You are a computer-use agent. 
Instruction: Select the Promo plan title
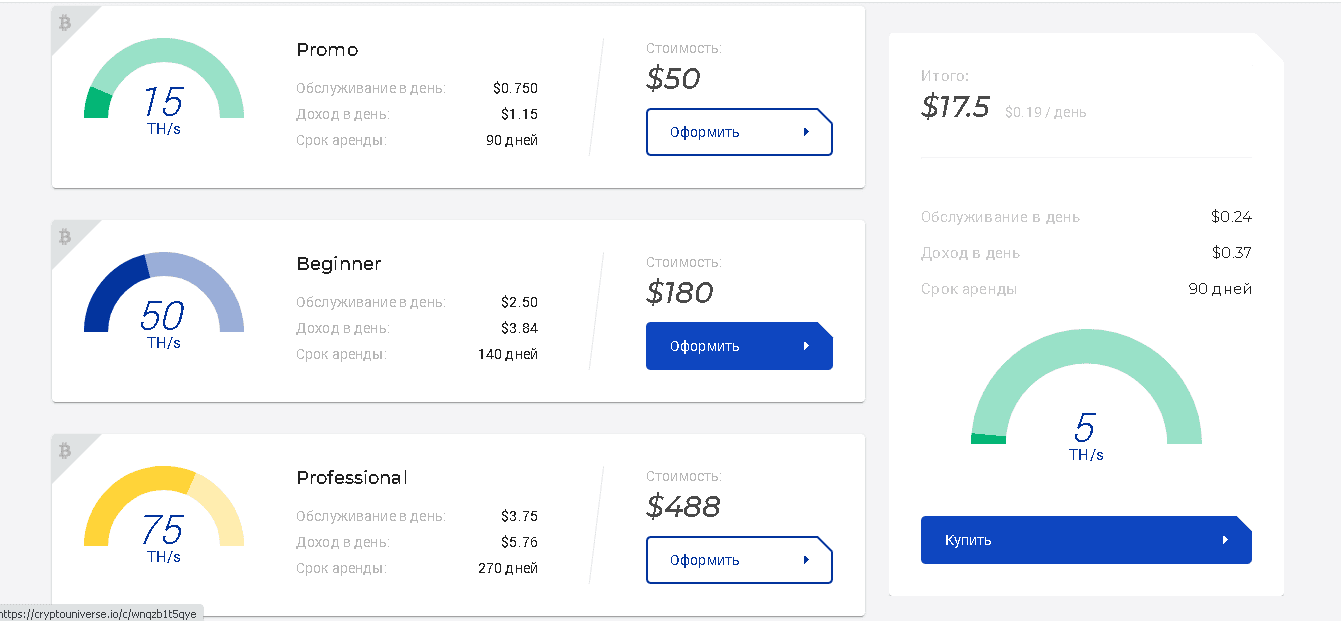point(327,50)
